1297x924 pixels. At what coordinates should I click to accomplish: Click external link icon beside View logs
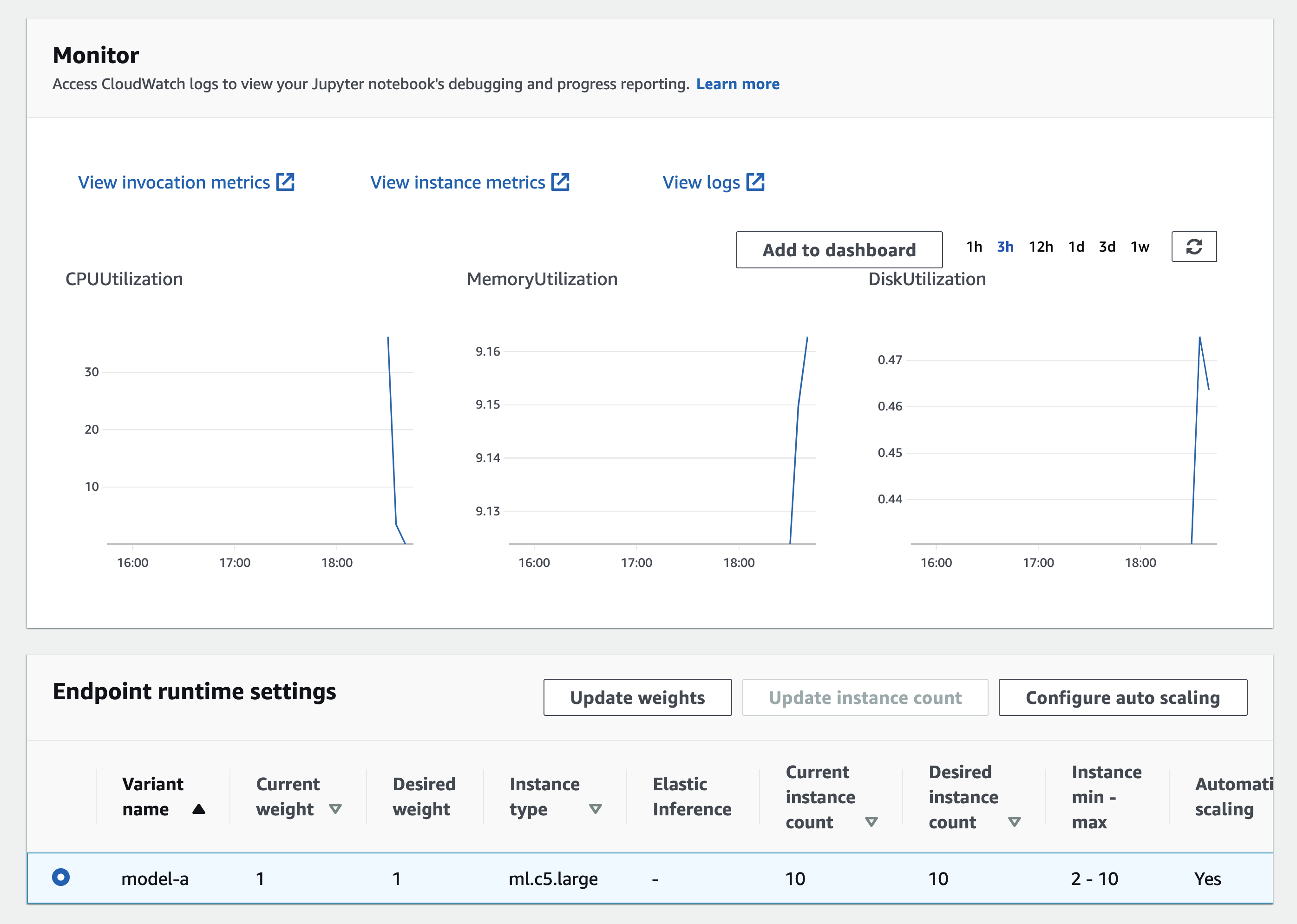[755, 182]
